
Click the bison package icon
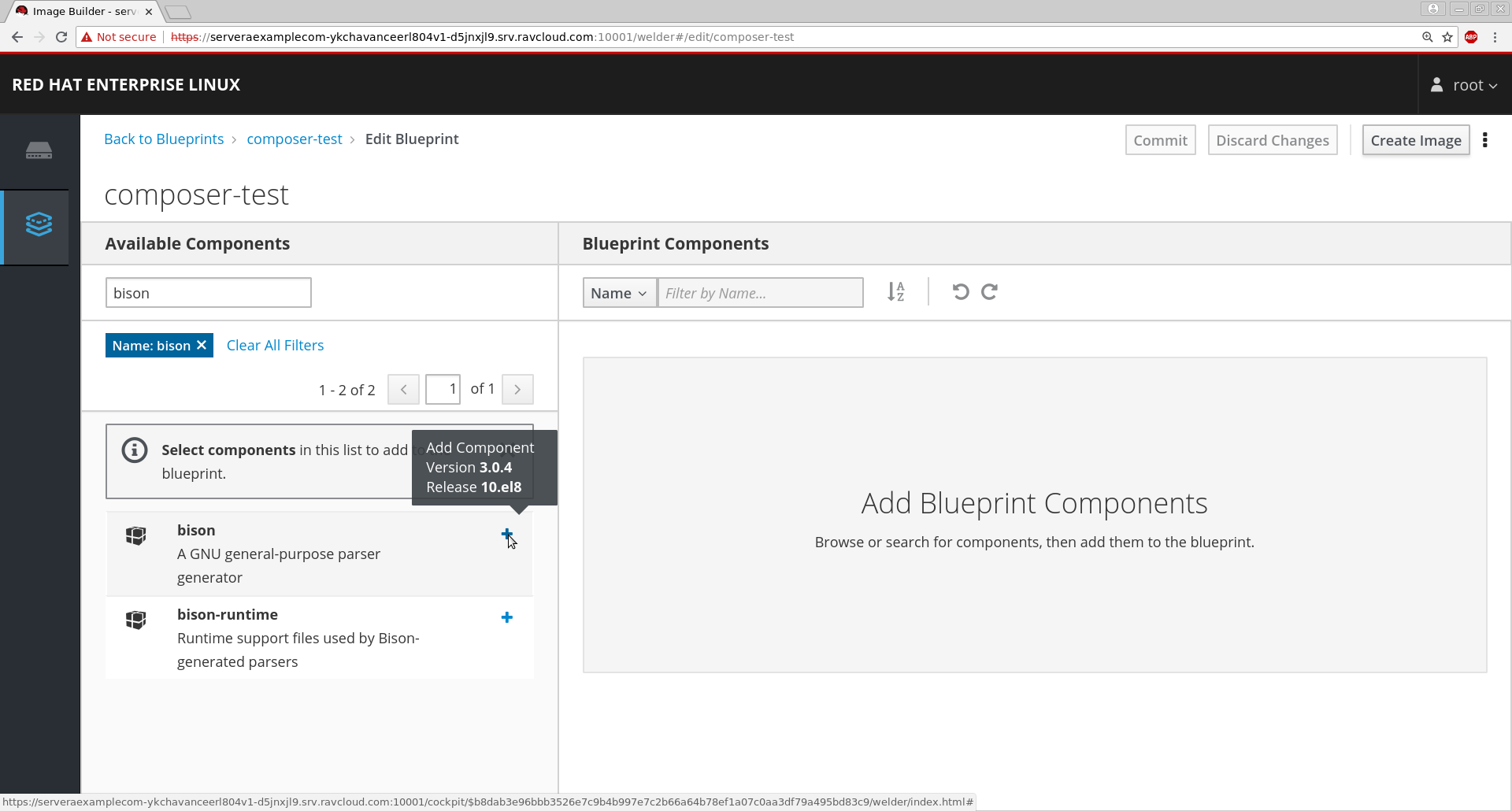pos(136,535)
